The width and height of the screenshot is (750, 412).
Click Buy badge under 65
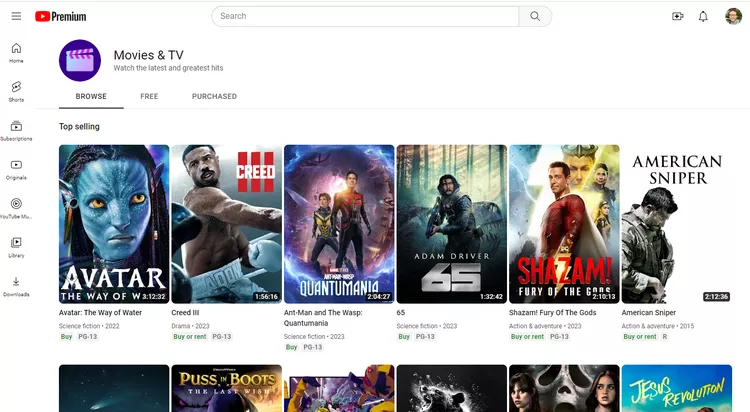404,337
